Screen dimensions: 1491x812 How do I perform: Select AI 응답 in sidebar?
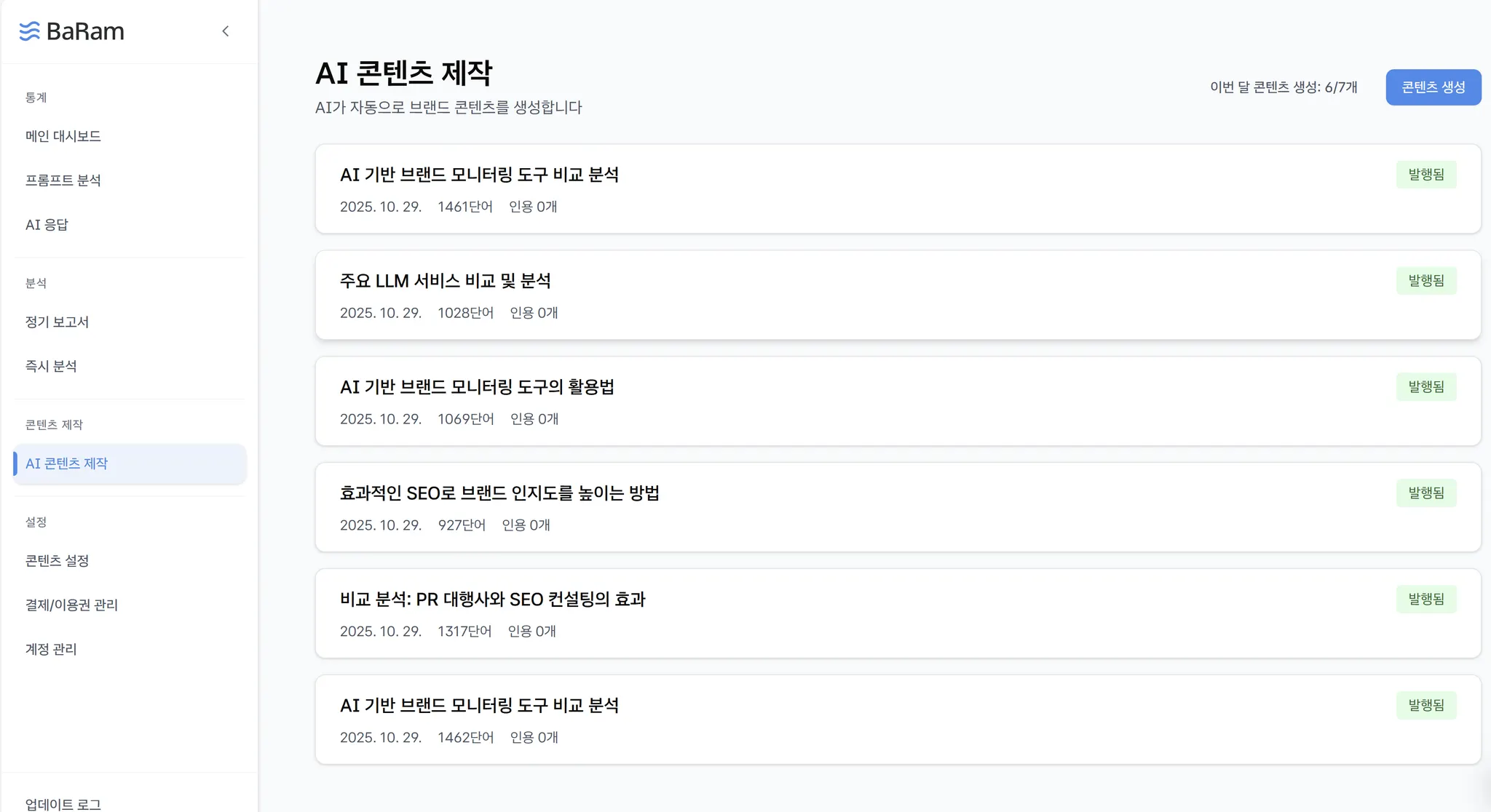(47, 225)
